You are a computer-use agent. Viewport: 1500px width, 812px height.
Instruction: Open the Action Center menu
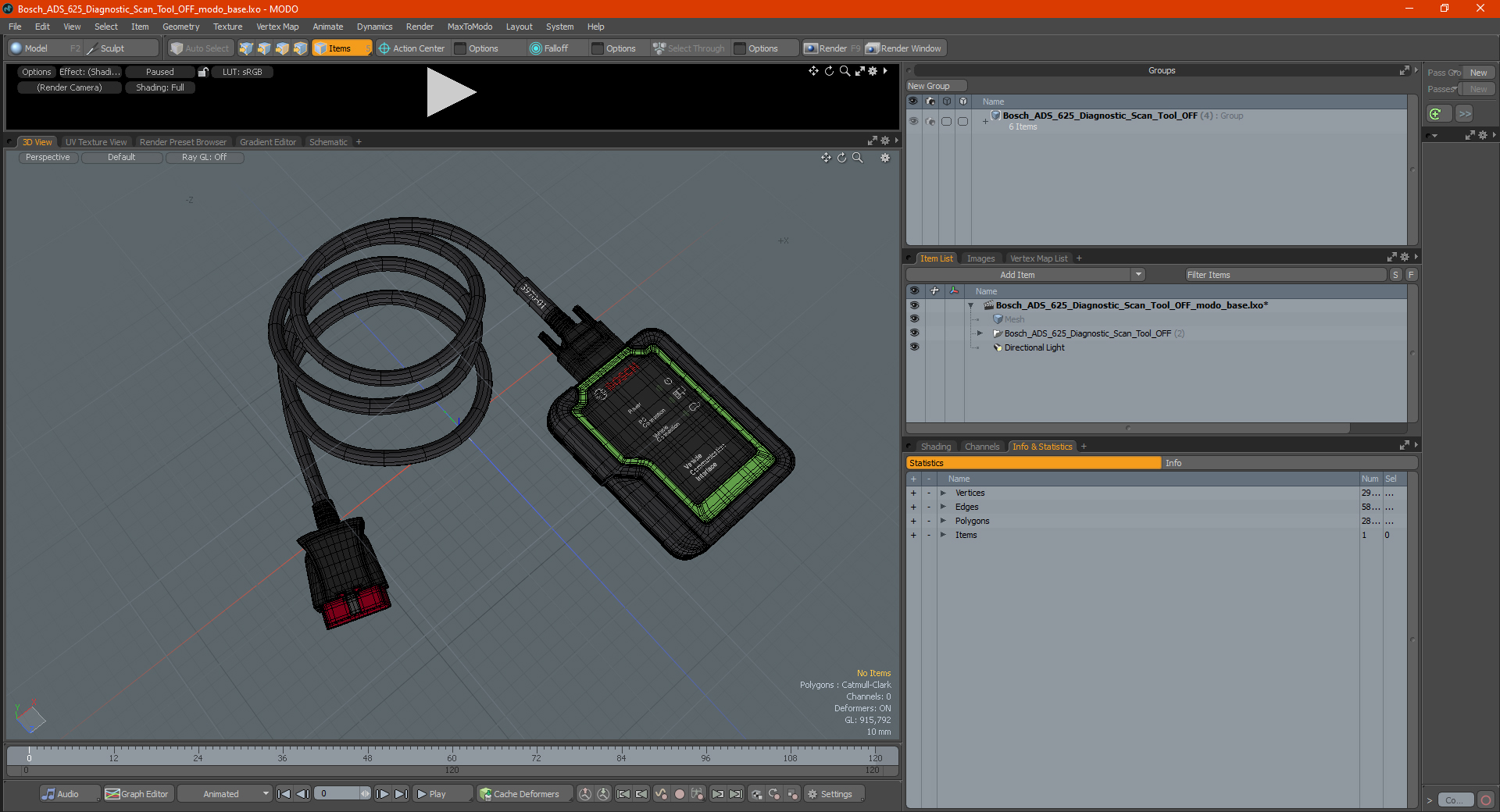(412, 48)
